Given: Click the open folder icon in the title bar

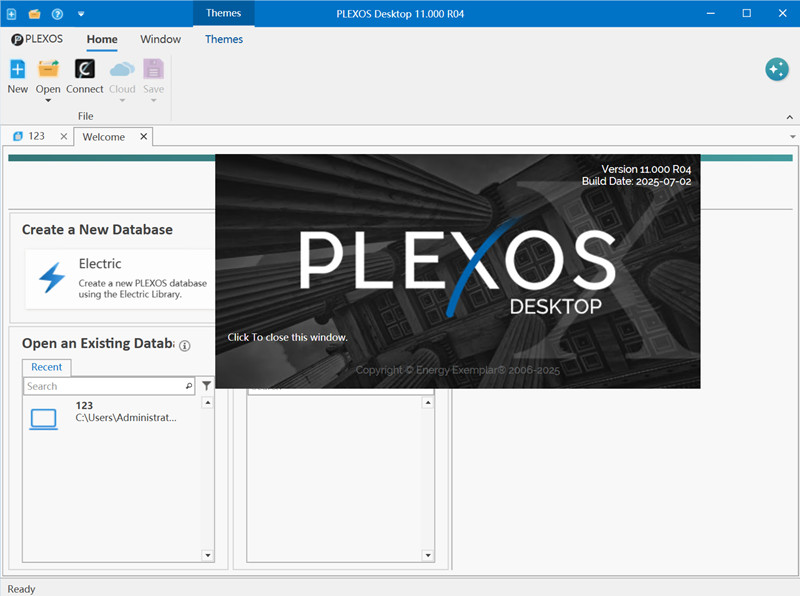Looking at the screenshot, I should click(x=37, y=13).
